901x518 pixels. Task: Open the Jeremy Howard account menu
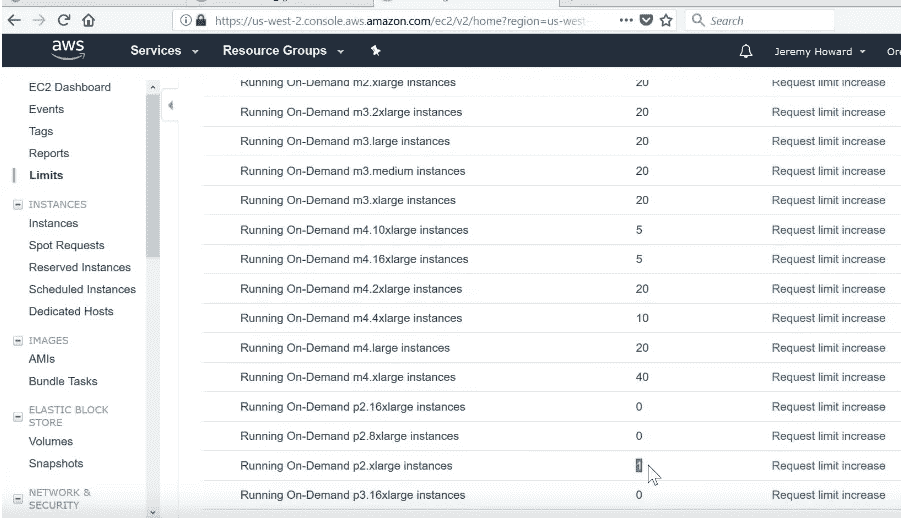tap(819, 51)
